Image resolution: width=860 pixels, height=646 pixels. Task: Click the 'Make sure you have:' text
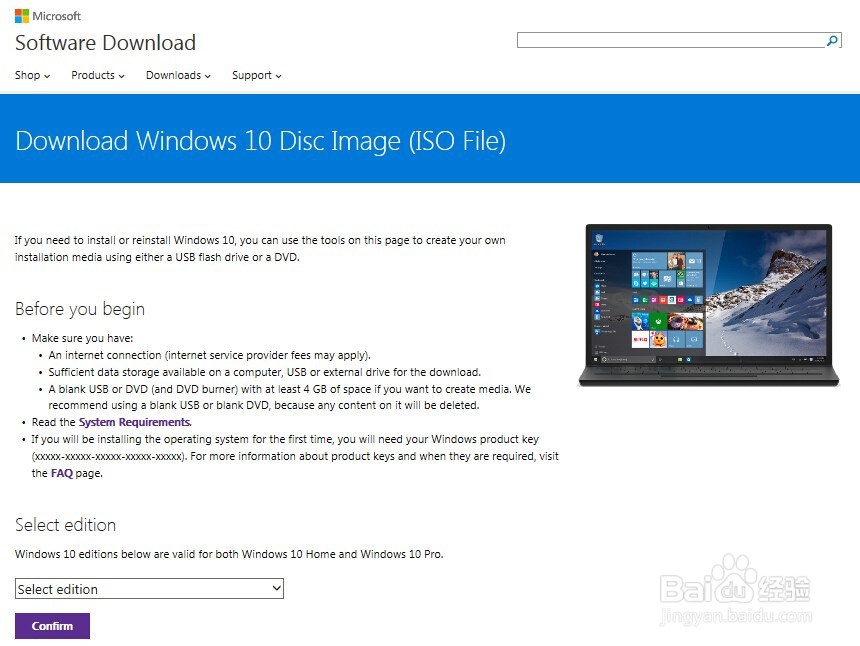pyautogui.click(x=82, y=338)
